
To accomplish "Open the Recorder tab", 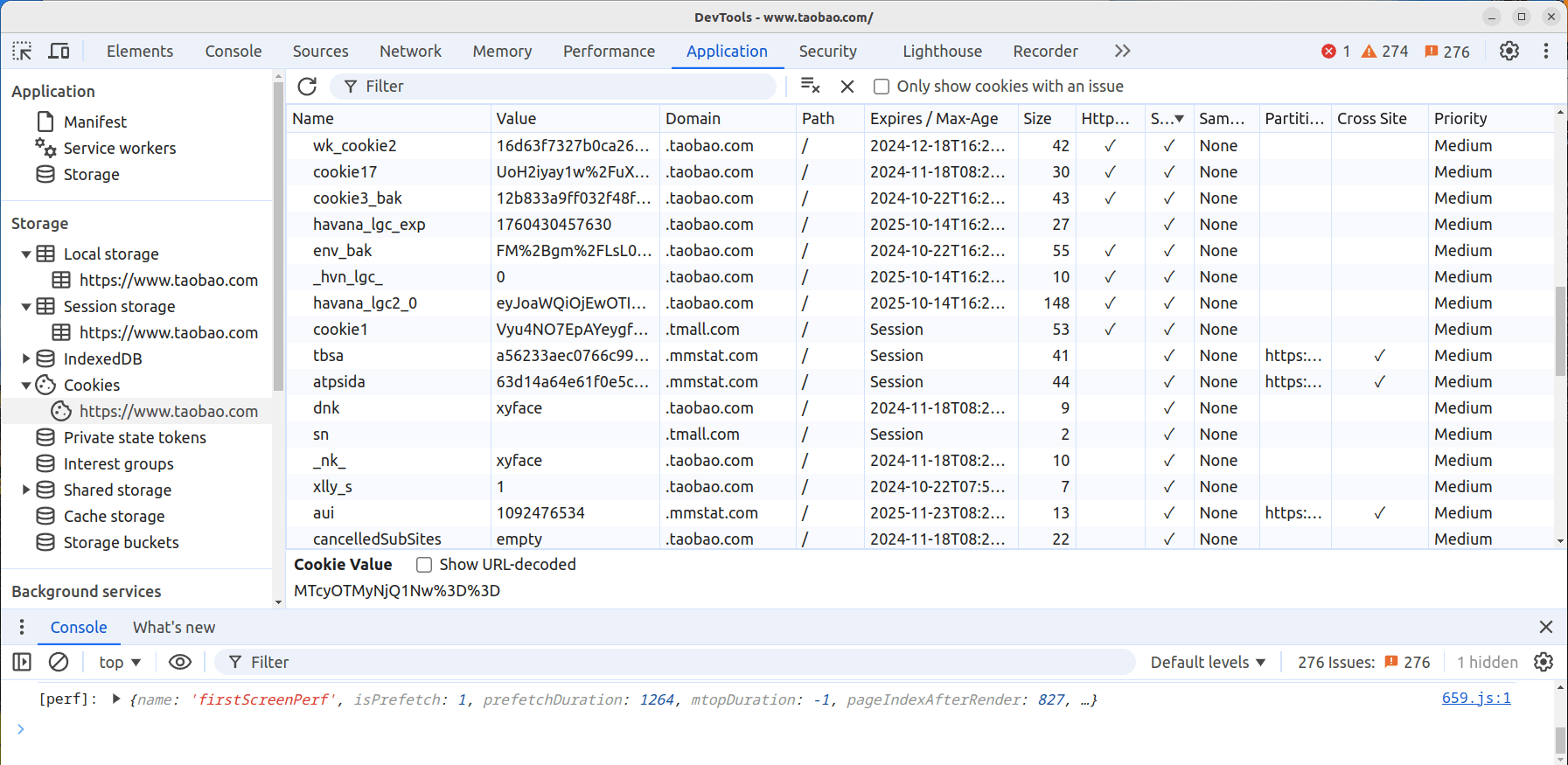I will pyautogui.click(x=1046, y=51).
